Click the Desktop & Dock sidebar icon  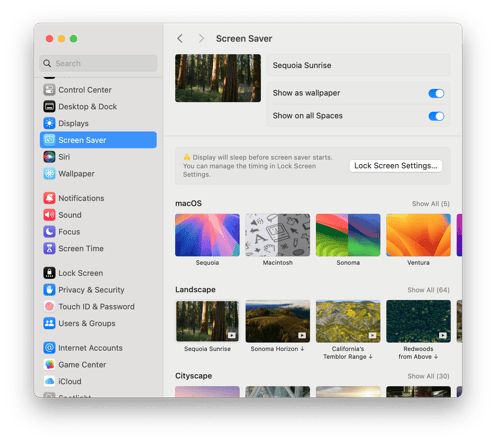(x=49, y=106)
